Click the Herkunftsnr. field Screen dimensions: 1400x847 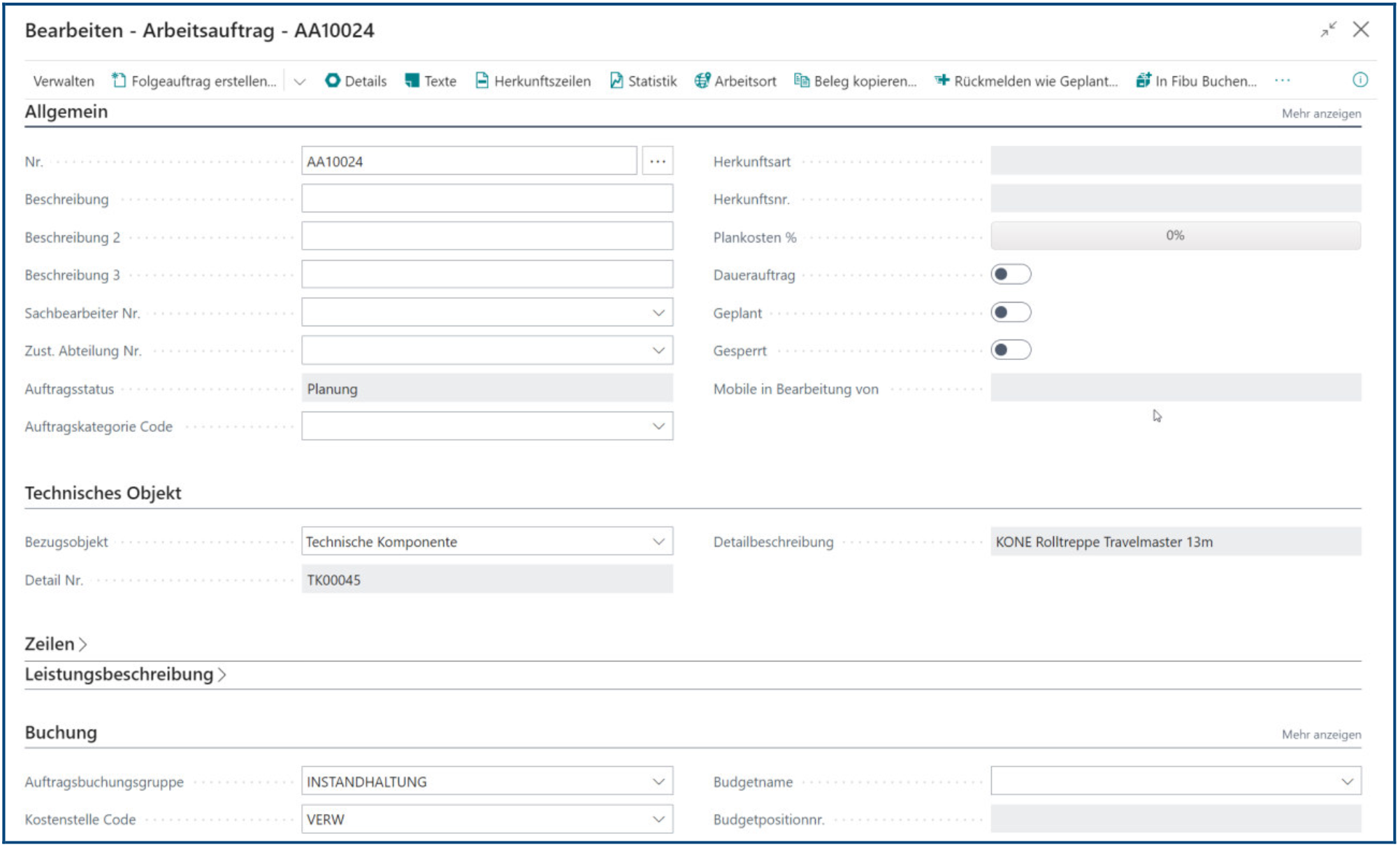[x=1176, y=198]
